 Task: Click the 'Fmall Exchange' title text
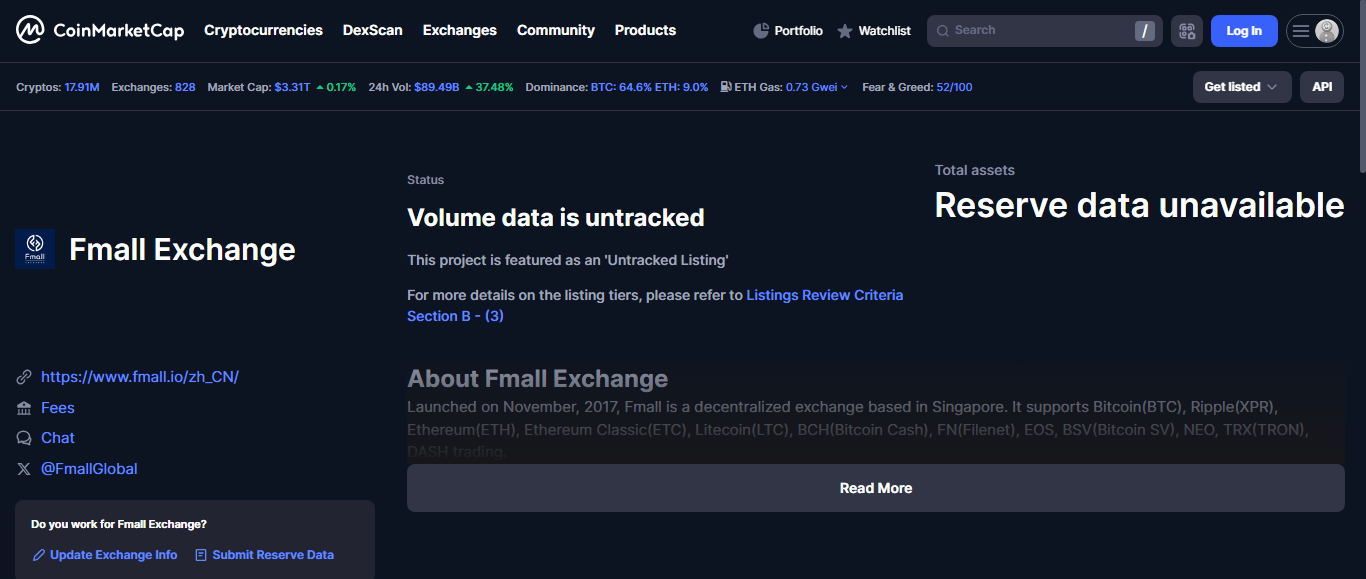(x=182, y=249)
